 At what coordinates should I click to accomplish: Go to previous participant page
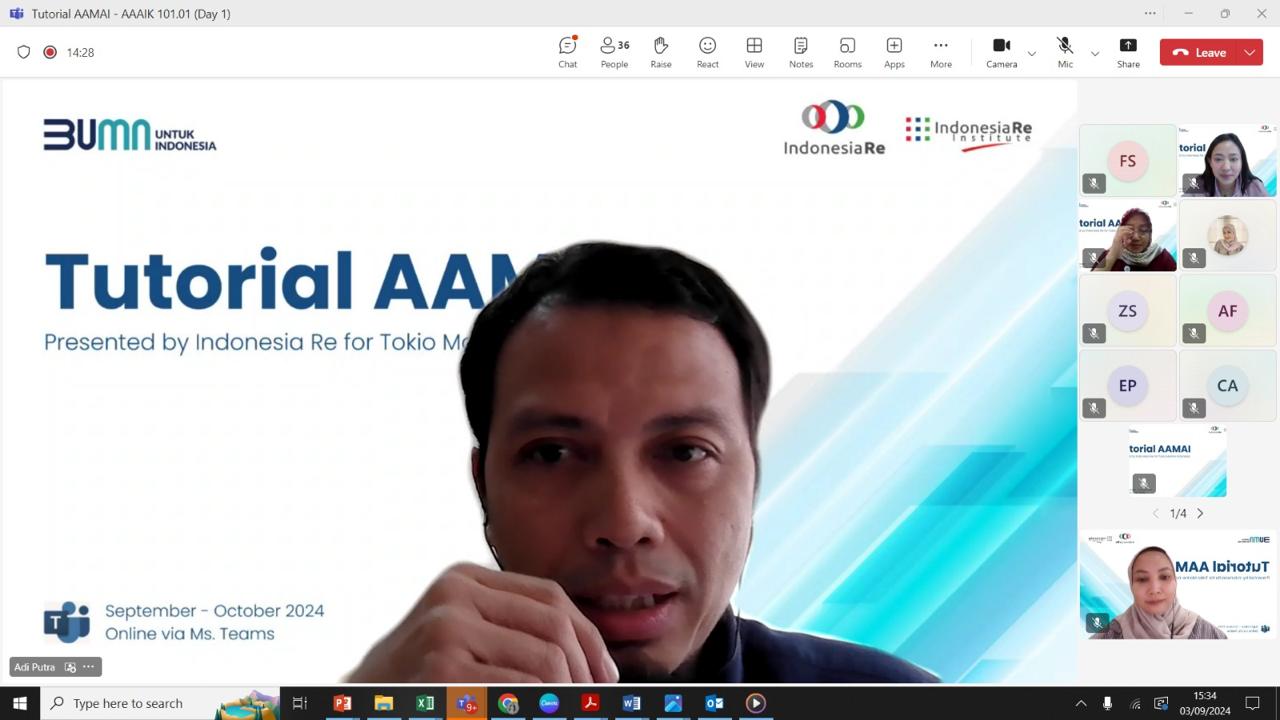pyautogui.click(x=1156, y=513)
